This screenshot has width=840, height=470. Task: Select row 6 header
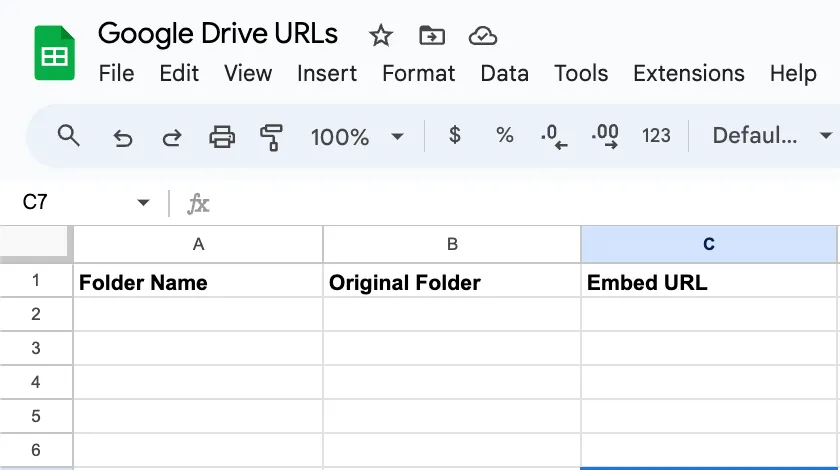[x=36, y=450]
